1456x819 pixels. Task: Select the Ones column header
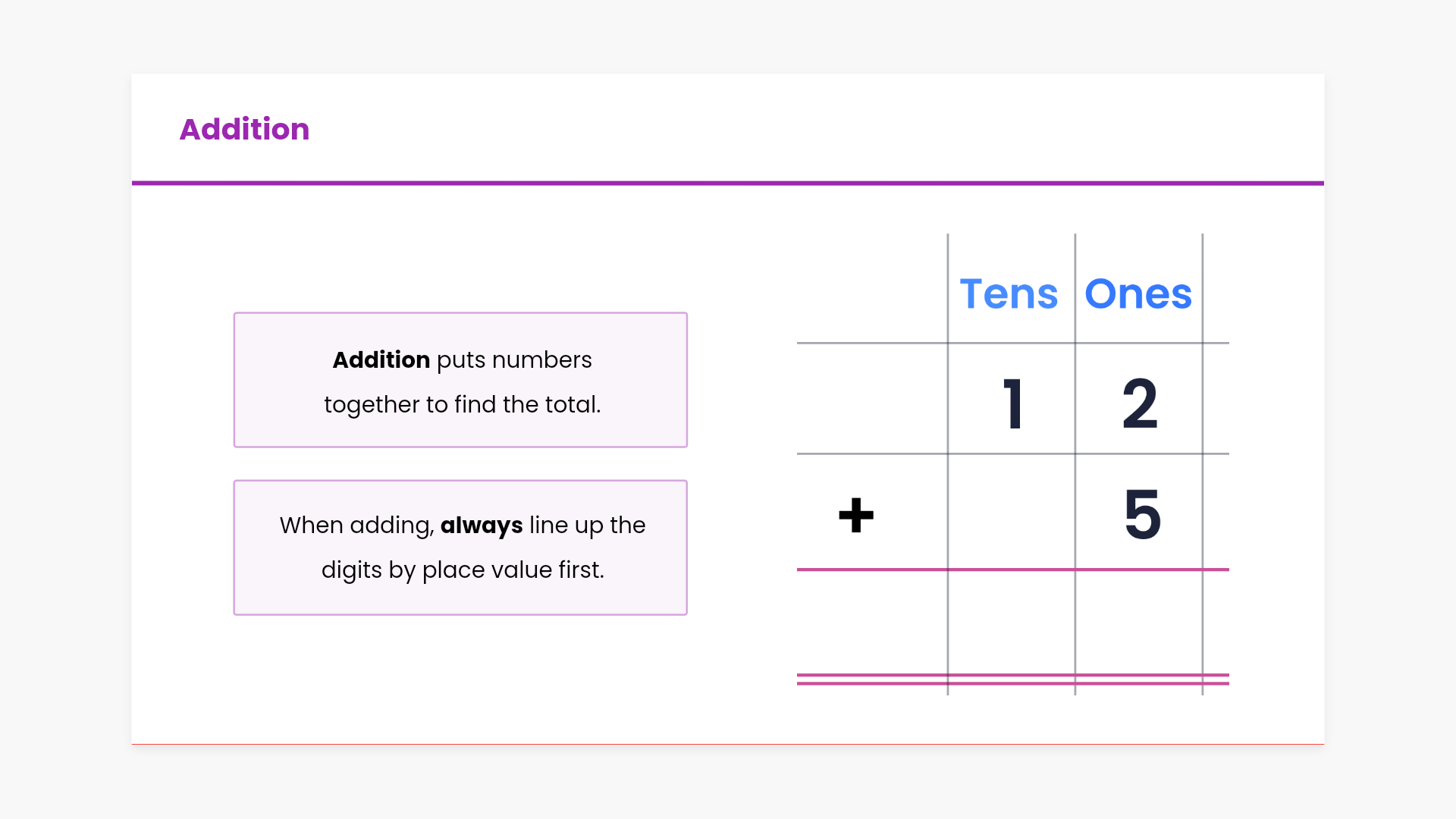(x=1138, y=294)
